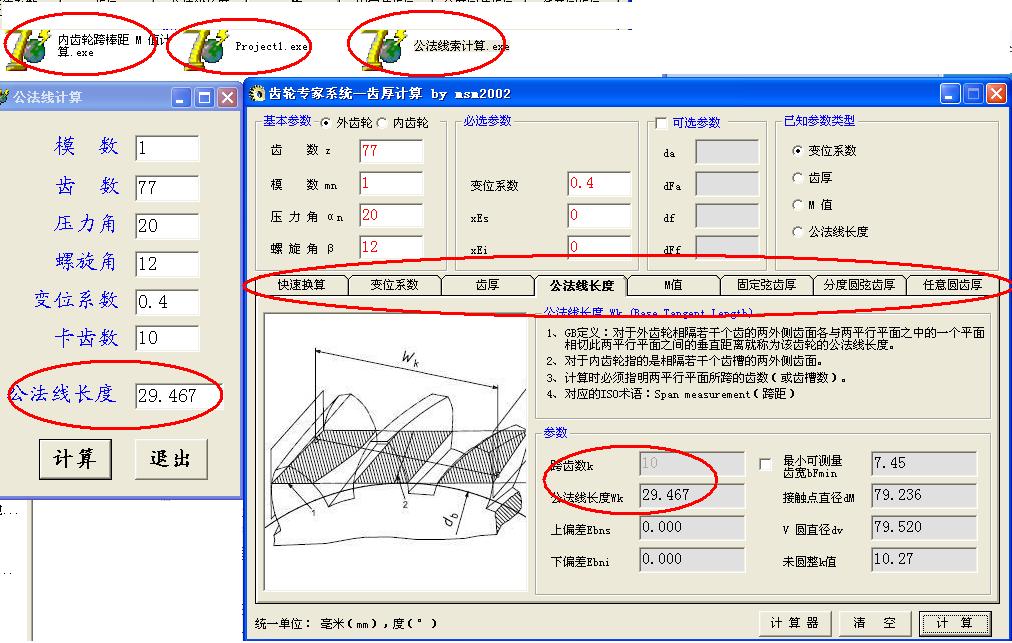Image resolution: width=1012 pixels, height=643 pixels.
Task: Click the 螺旋角 field in 公法线计算
Action: pyautogui.click(x=167, y=264)
